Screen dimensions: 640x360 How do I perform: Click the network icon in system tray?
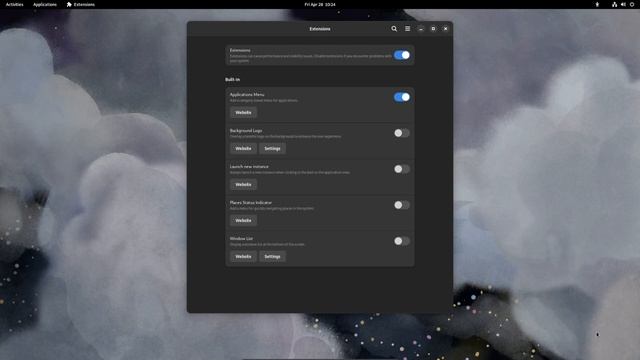pos(614,4)
